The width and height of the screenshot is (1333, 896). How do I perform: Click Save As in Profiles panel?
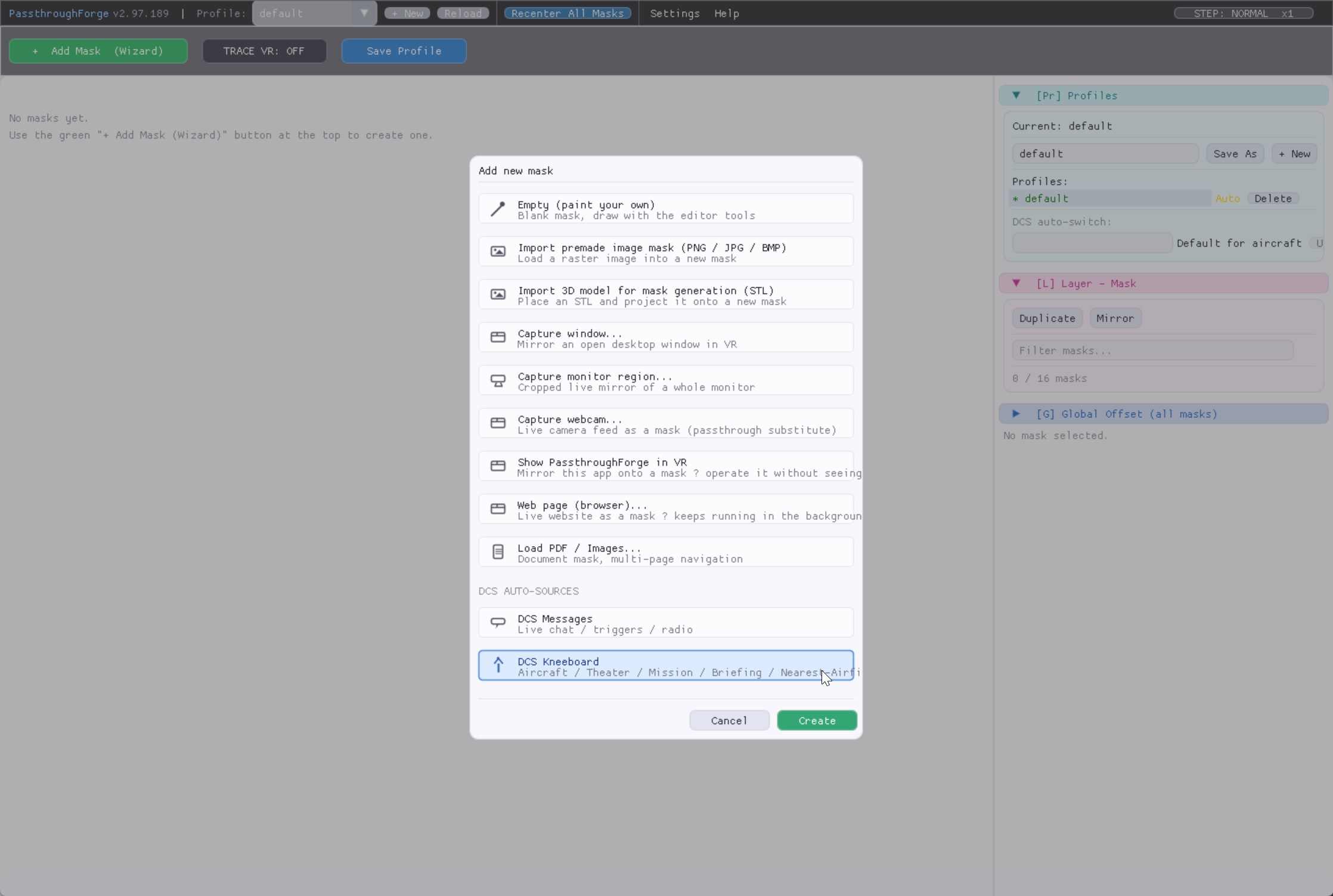tap(1235, 153)
